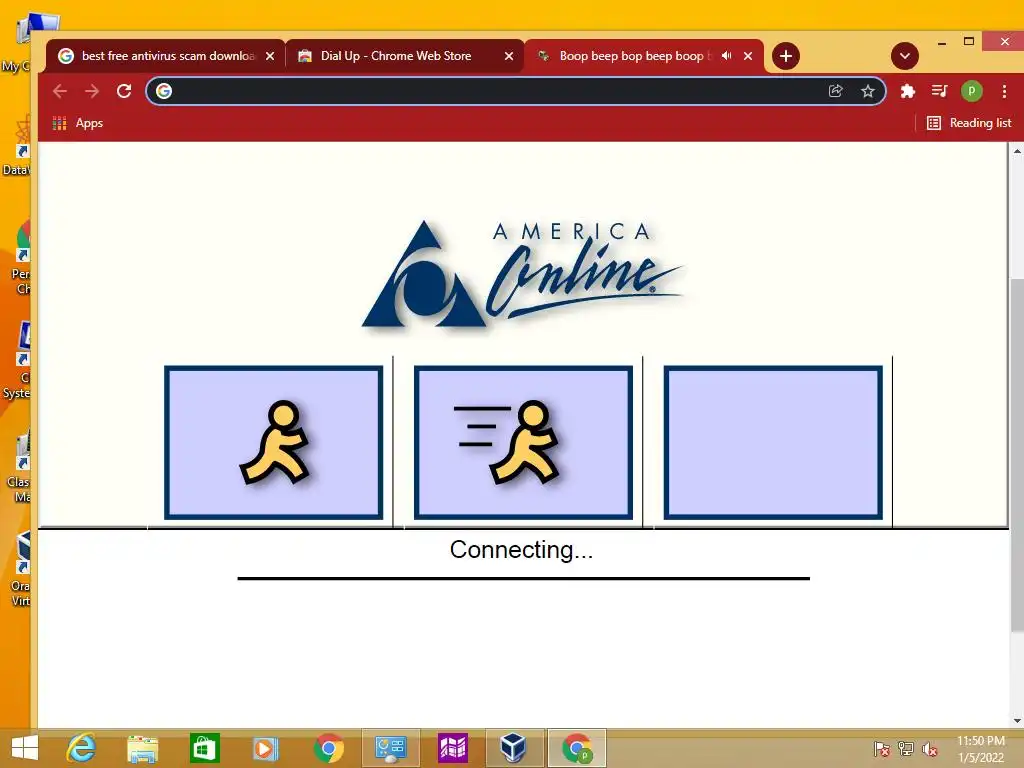This screenshot has width=1024, height=768.
Task: Open Apps shortcut in bookmarks bar
Action: 78,123
